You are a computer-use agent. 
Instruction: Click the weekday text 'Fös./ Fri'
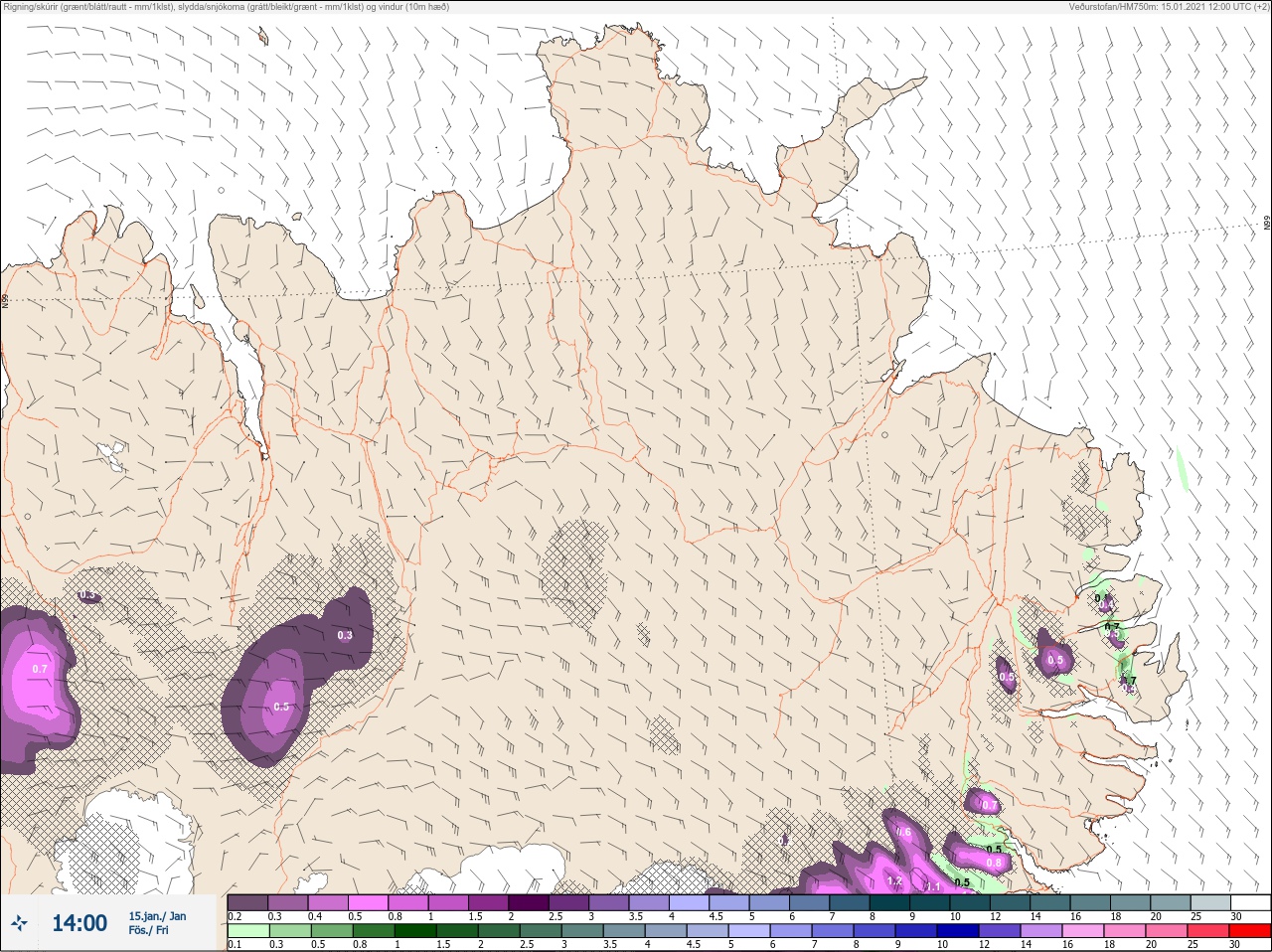coord(148,931)
